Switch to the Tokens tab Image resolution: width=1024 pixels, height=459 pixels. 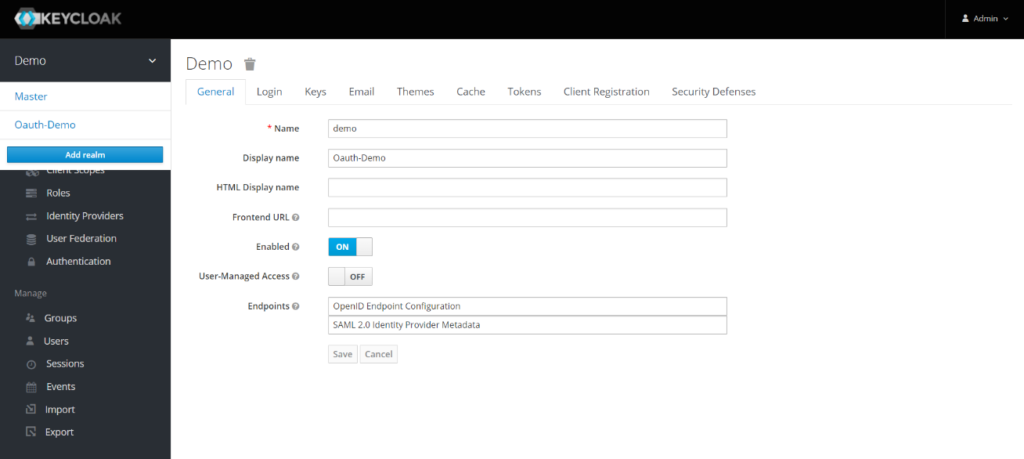click(x=524, y=92)
